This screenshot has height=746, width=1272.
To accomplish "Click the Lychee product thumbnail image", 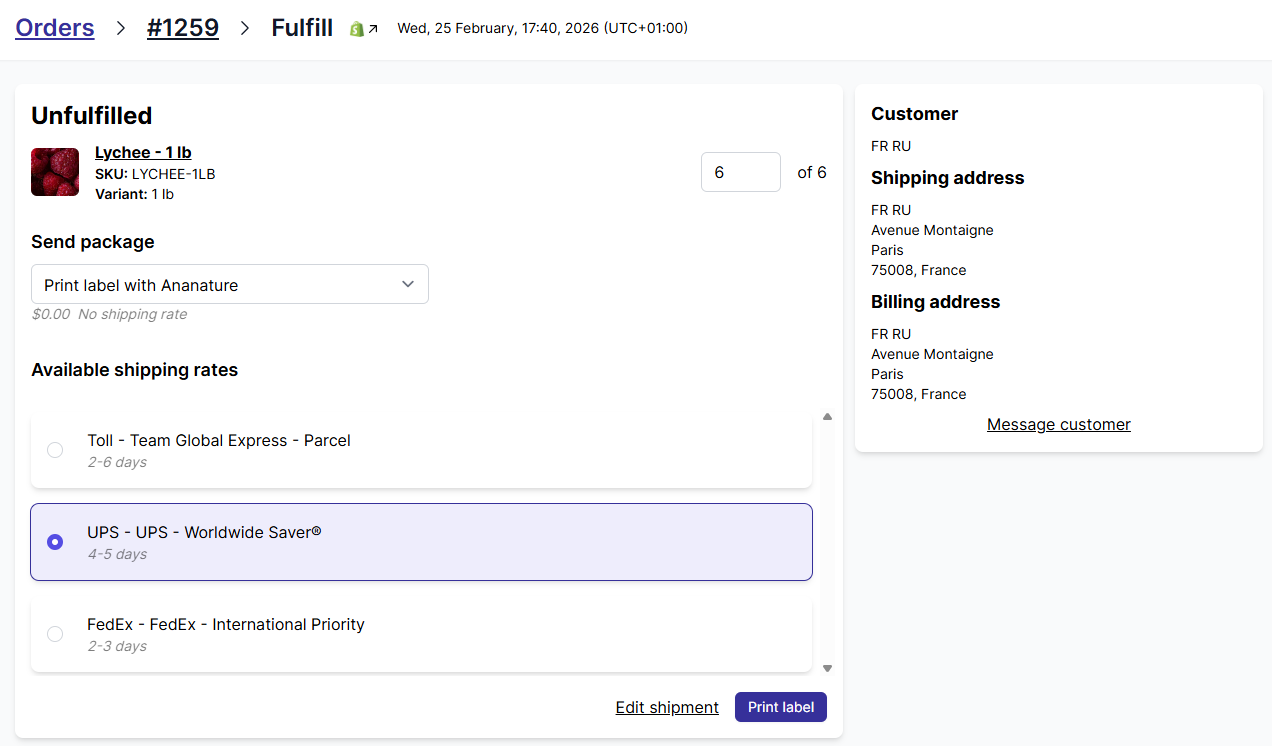I will coord(55,172).
